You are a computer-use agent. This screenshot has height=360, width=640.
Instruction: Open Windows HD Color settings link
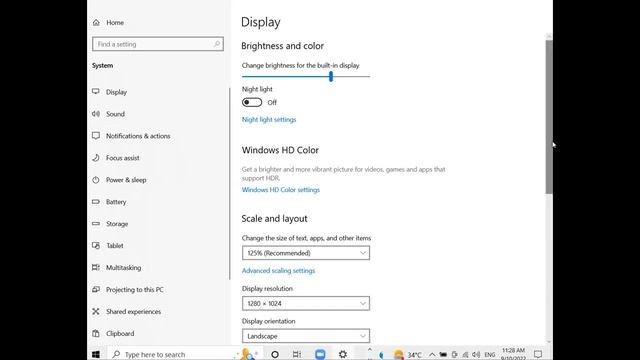click(x=281, y=190)
